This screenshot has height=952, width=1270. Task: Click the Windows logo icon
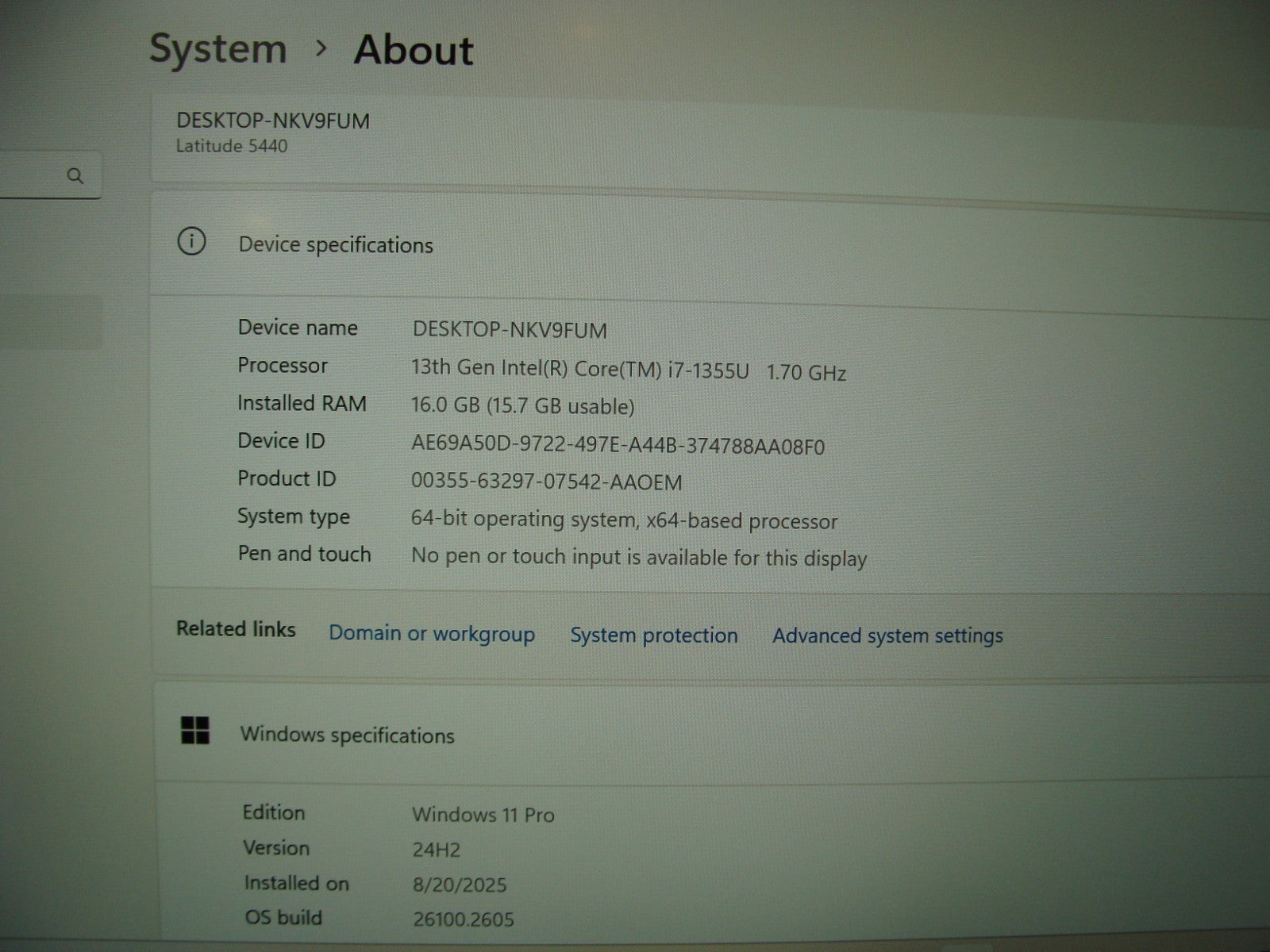[x=195, y=731]
